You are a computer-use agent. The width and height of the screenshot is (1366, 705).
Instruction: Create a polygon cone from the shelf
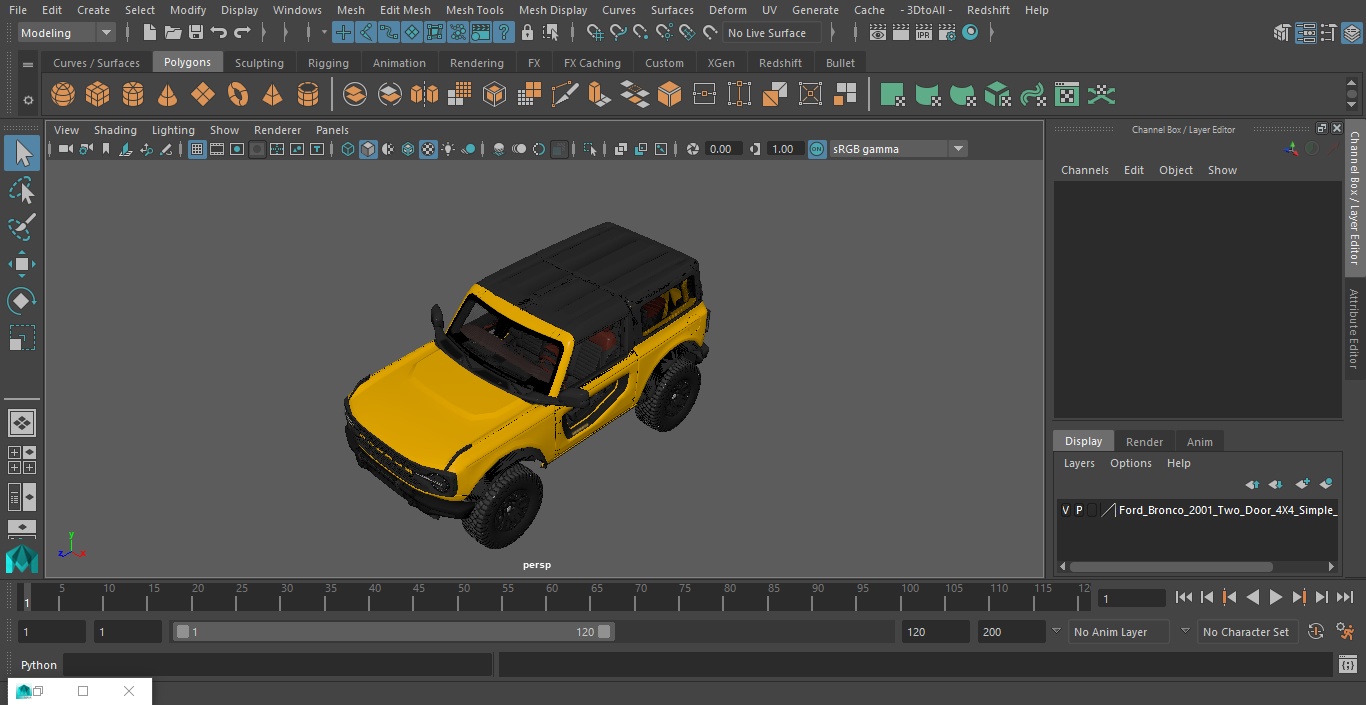168,95
